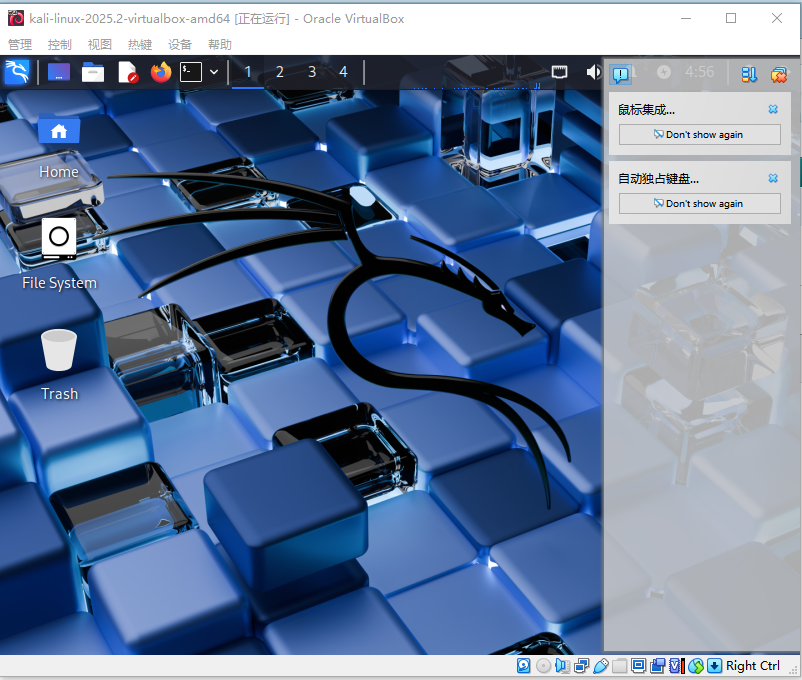Minimize the VirtualBox window
This screenshot has width=802, height=680.
pyautogui.click(x=686, y=18)
